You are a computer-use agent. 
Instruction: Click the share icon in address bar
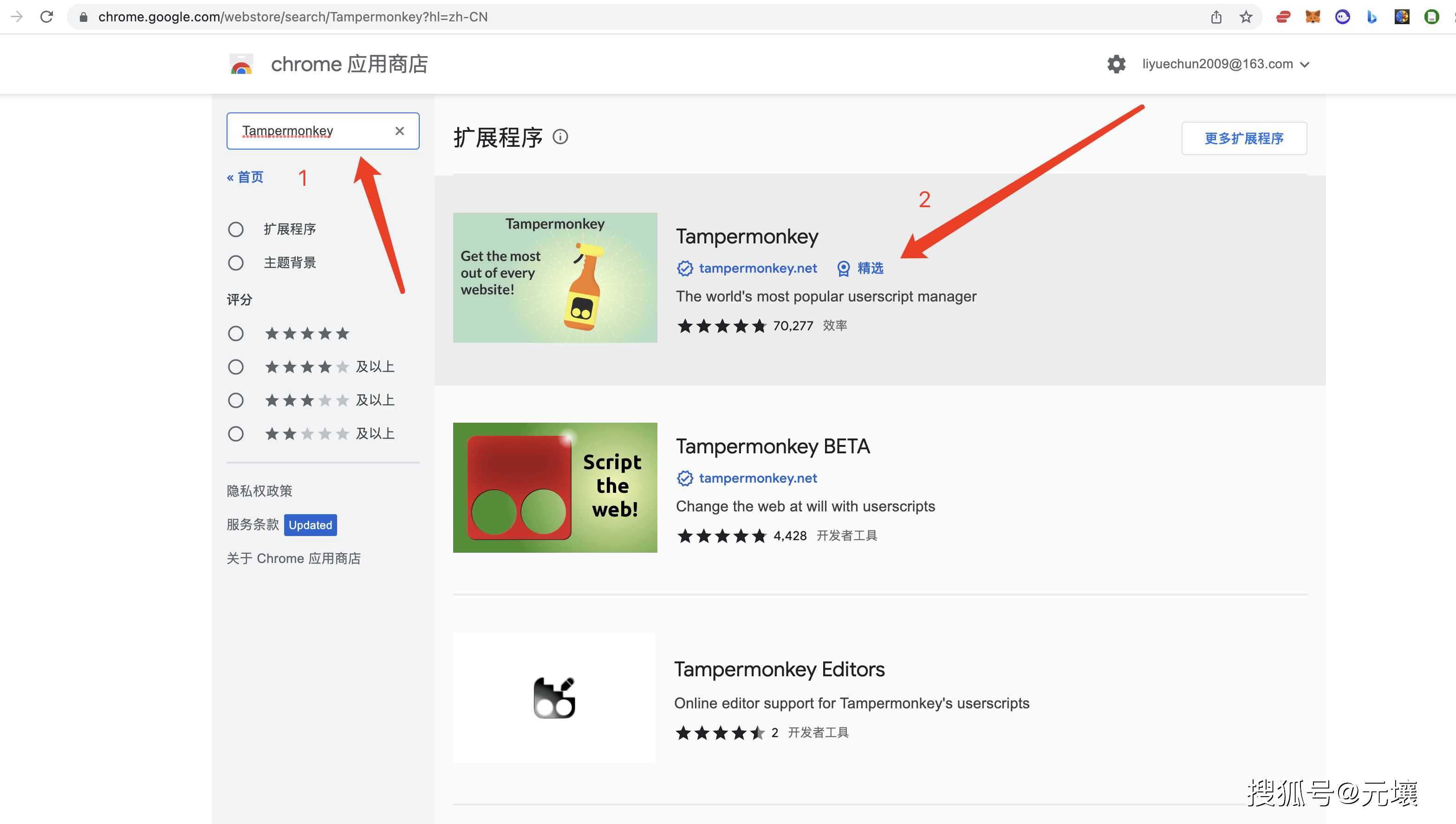[1216, 16]
